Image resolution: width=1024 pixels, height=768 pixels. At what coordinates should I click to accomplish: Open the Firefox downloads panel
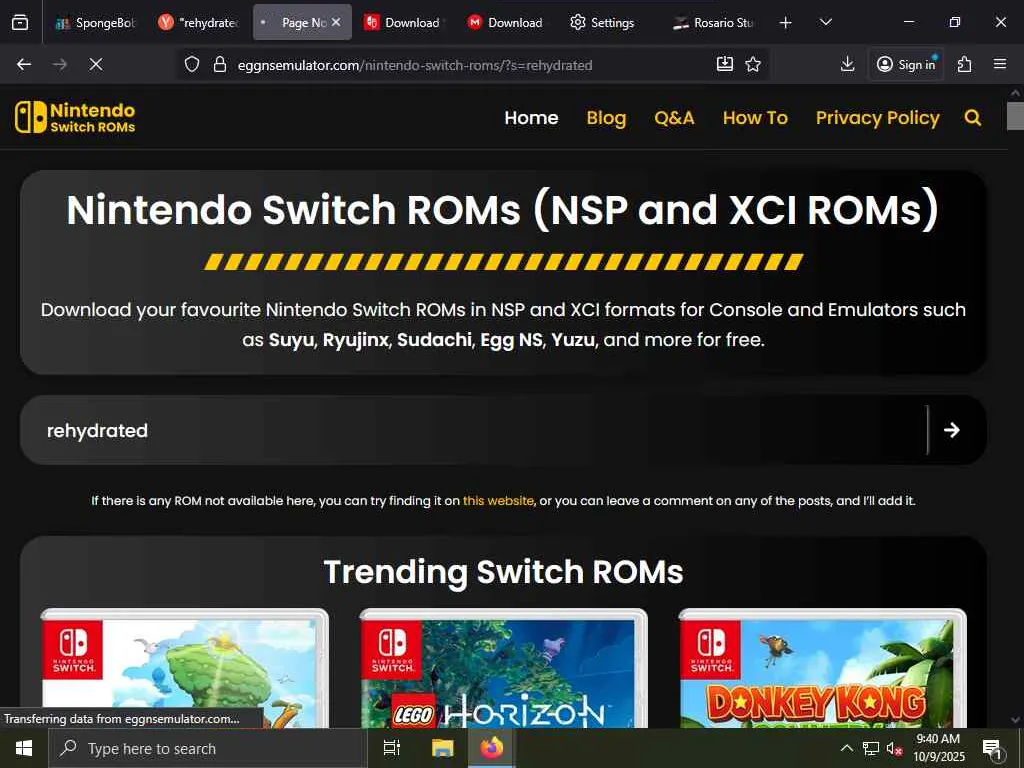click(848, 64)
